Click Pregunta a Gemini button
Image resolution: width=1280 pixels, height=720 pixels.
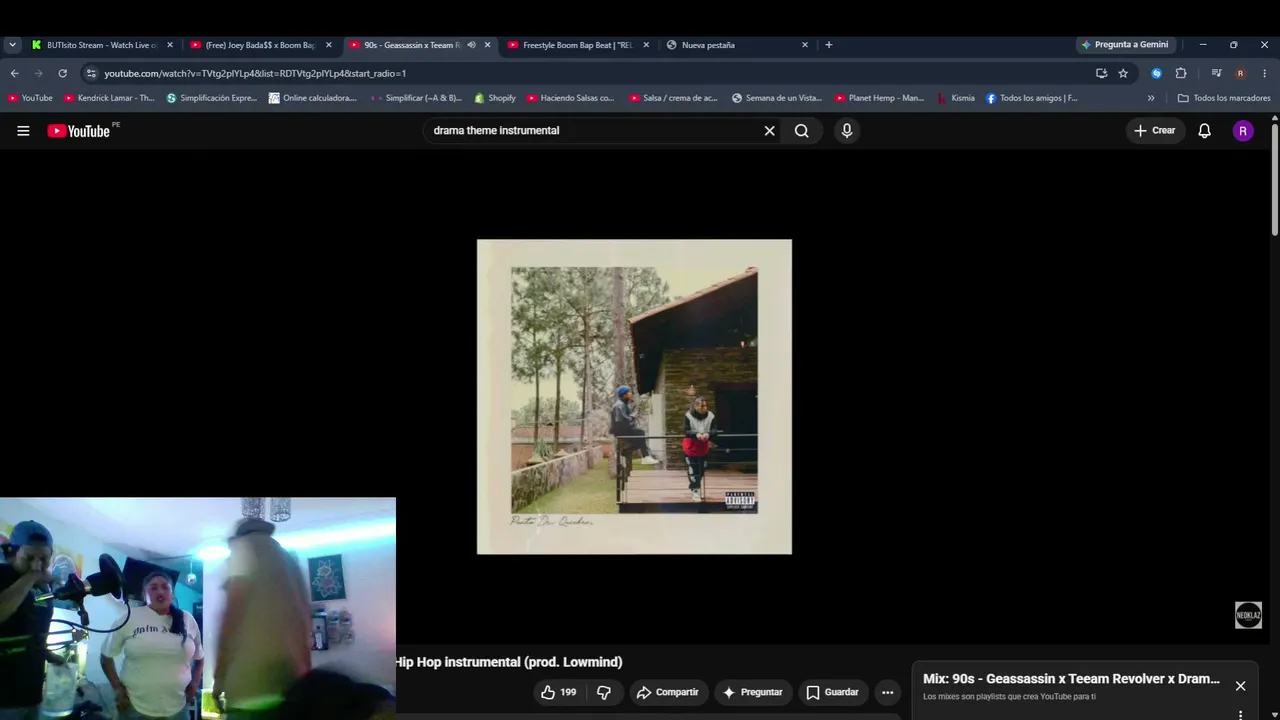point(1125,45)
